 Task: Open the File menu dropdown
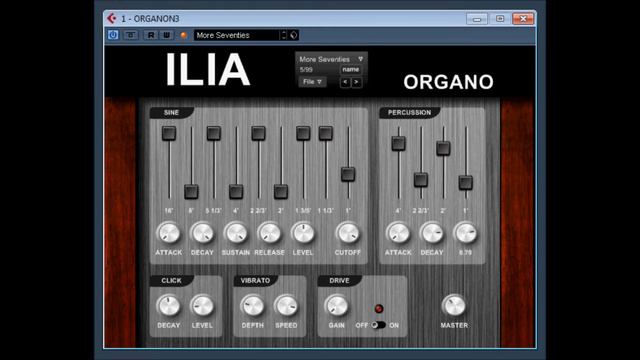[x=312, y=82]
